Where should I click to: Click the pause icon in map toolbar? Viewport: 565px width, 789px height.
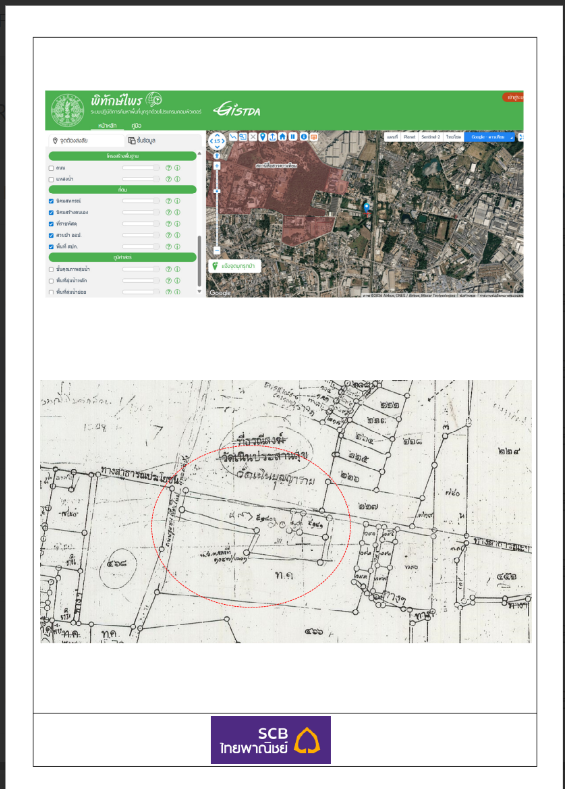pos(293,137)
